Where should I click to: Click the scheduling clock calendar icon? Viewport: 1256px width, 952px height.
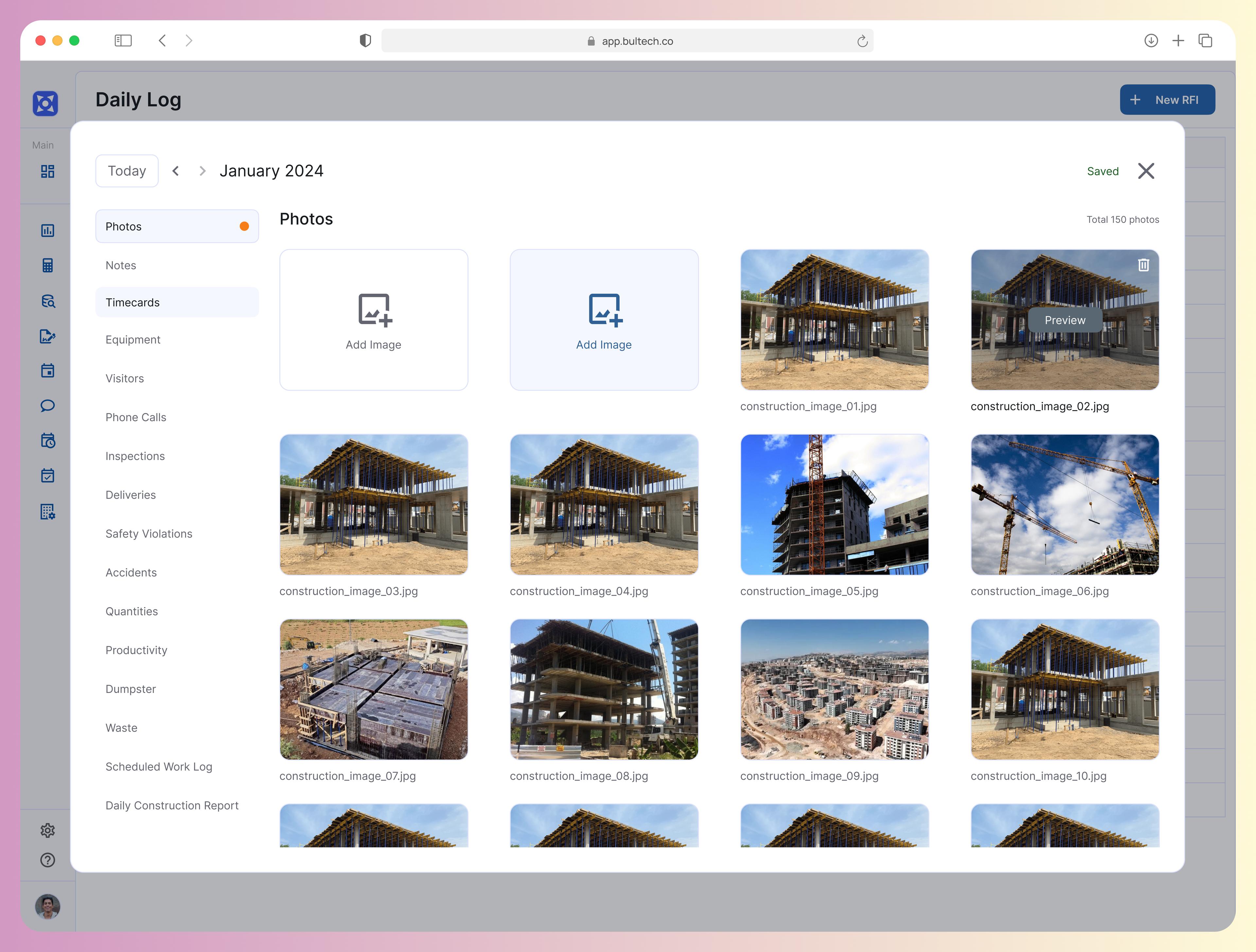pyautogui.click(x=48, y=441)
